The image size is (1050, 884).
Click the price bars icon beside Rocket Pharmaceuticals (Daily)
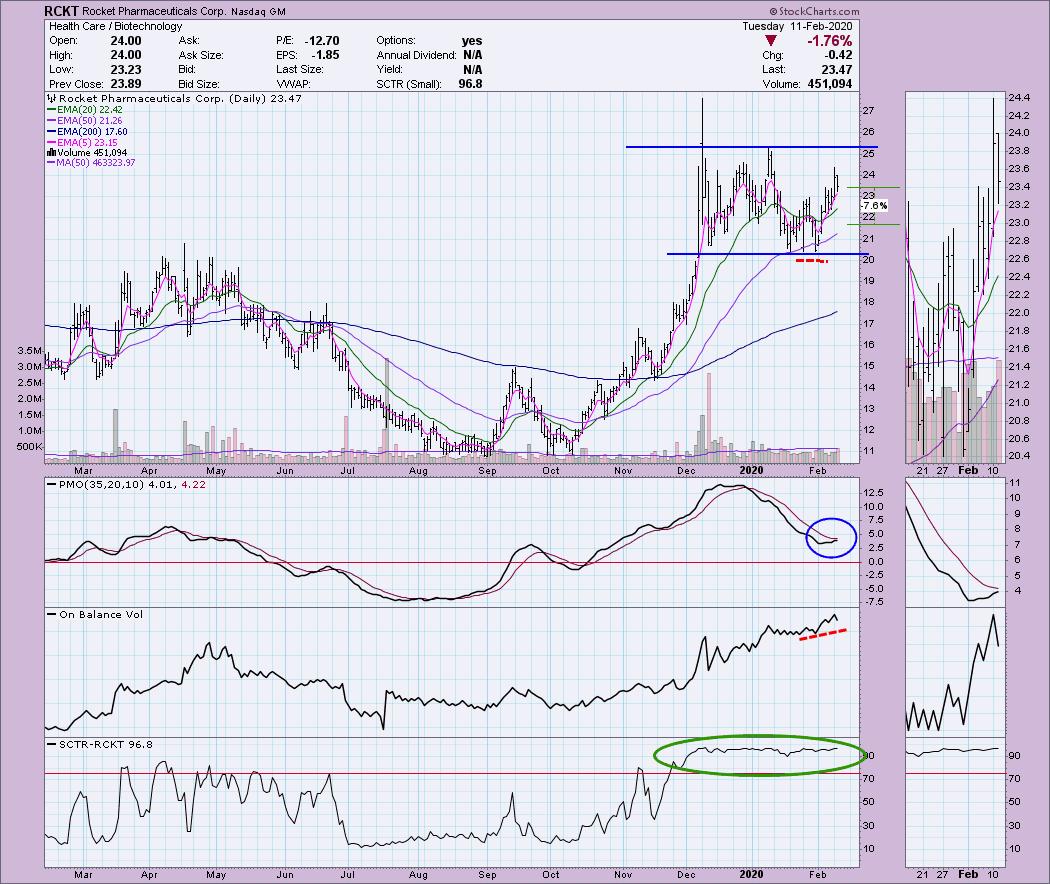click(x=52, y=98)
